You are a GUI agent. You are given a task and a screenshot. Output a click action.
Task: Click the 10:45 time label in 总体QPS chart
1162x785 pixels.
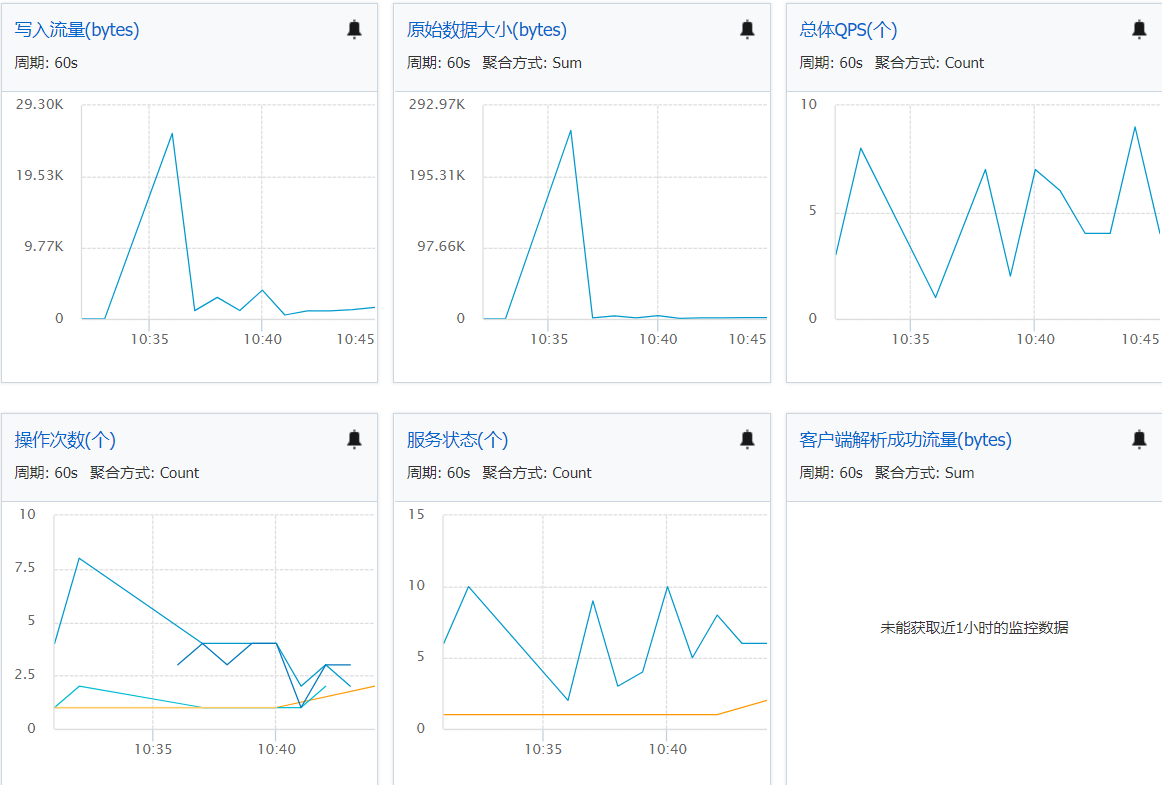[1140, 339]
